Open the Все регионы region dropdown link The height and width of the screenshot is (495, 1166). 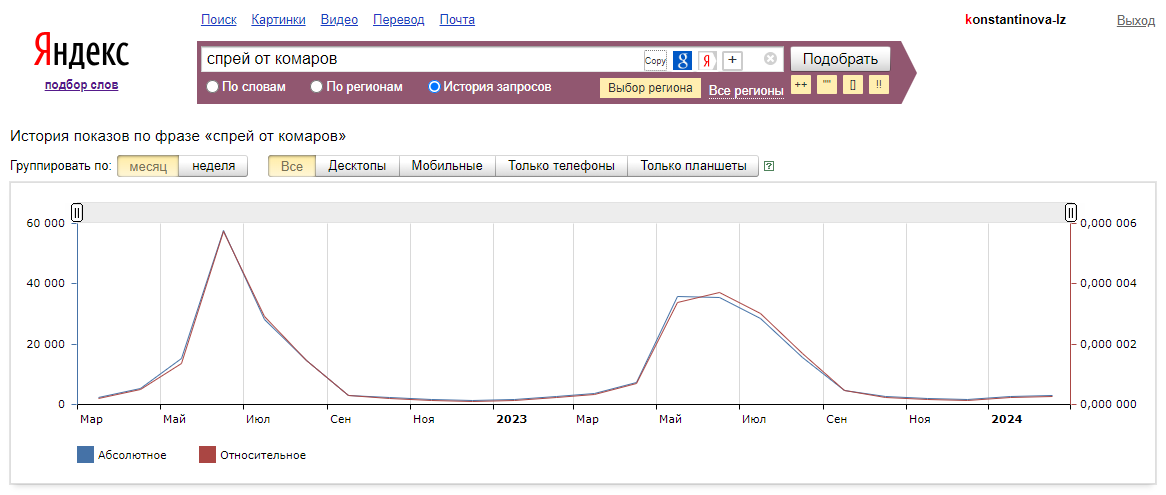(746, 91)
